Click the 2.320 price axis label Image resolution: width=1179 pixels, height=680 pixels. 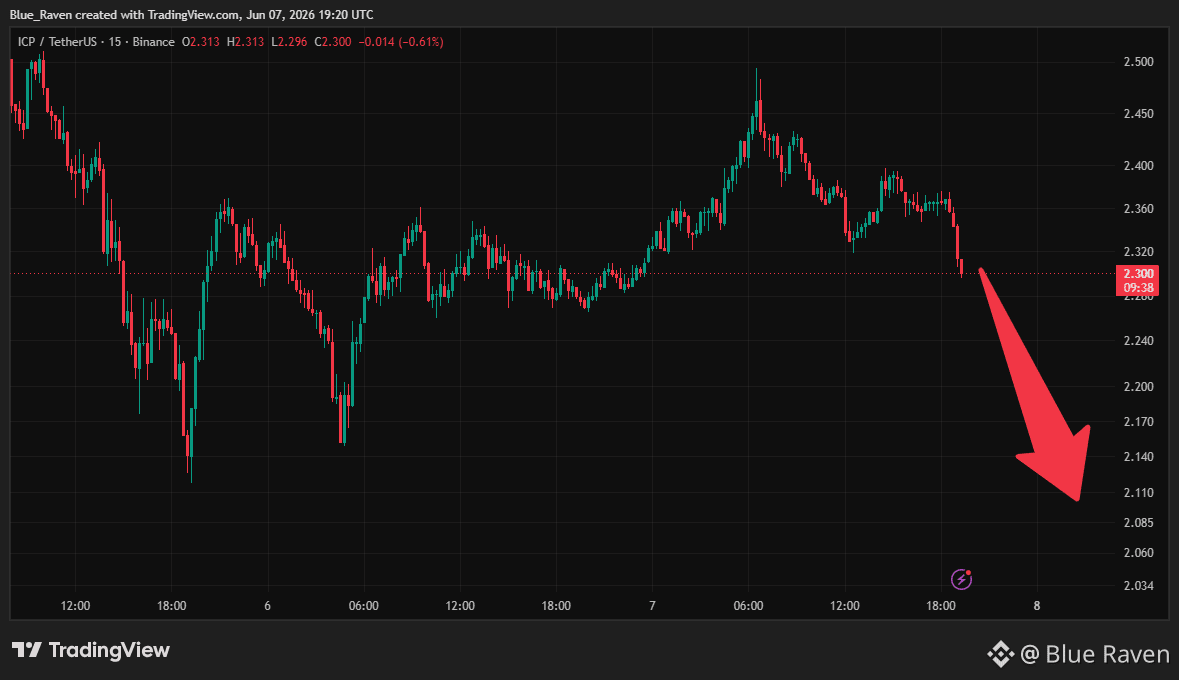tap(1138, 252)
